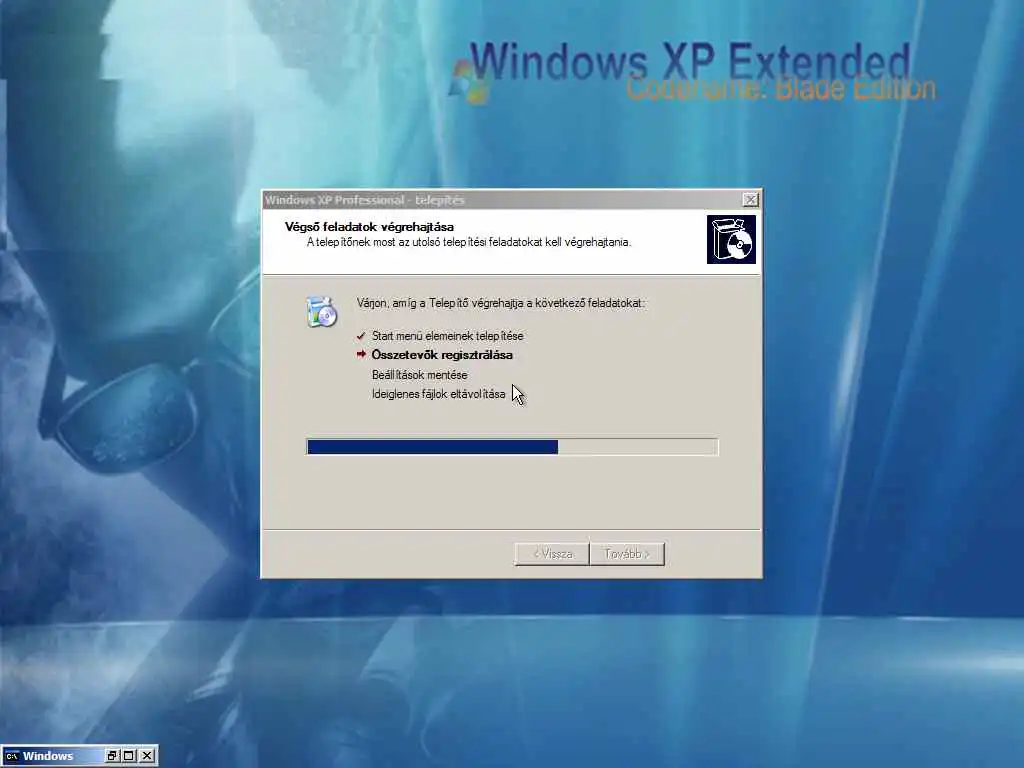This screenshot has height=768, width=1024.
Task: Click the minimized 'Windows' window title
Action: 48,756
